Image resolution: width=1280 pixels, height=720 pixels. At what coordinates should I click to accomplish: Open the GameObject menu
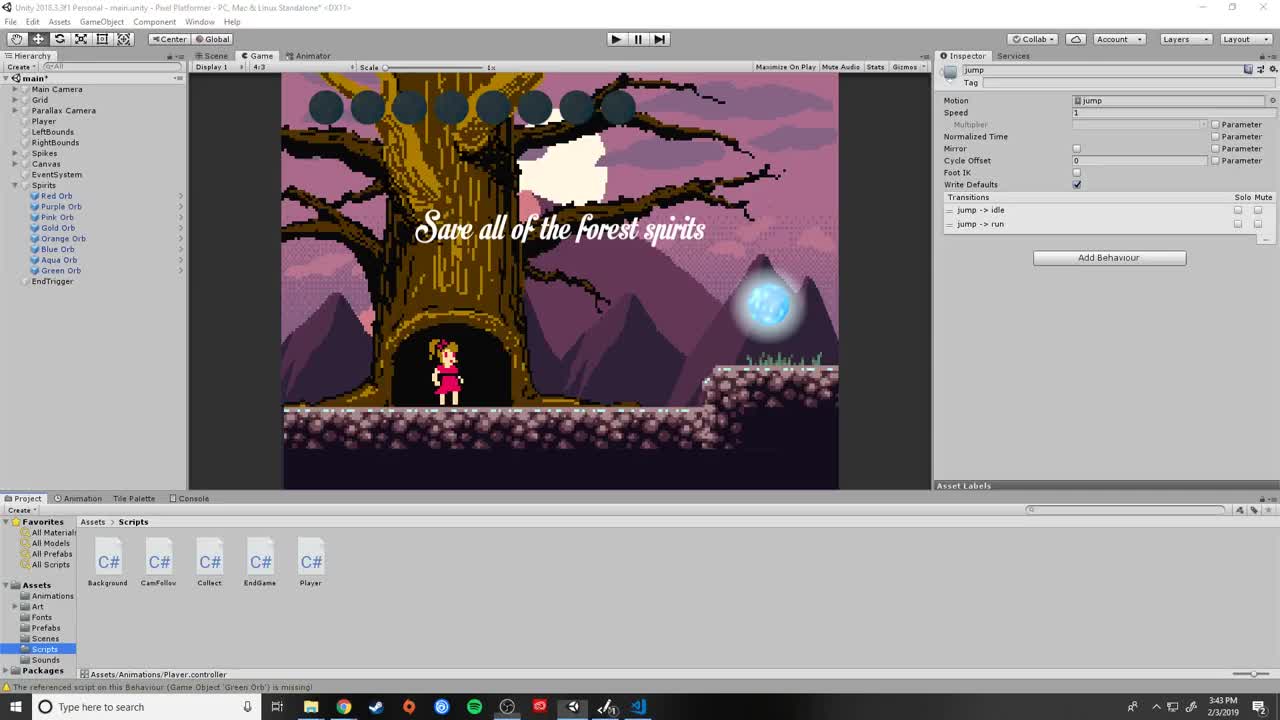102,21
